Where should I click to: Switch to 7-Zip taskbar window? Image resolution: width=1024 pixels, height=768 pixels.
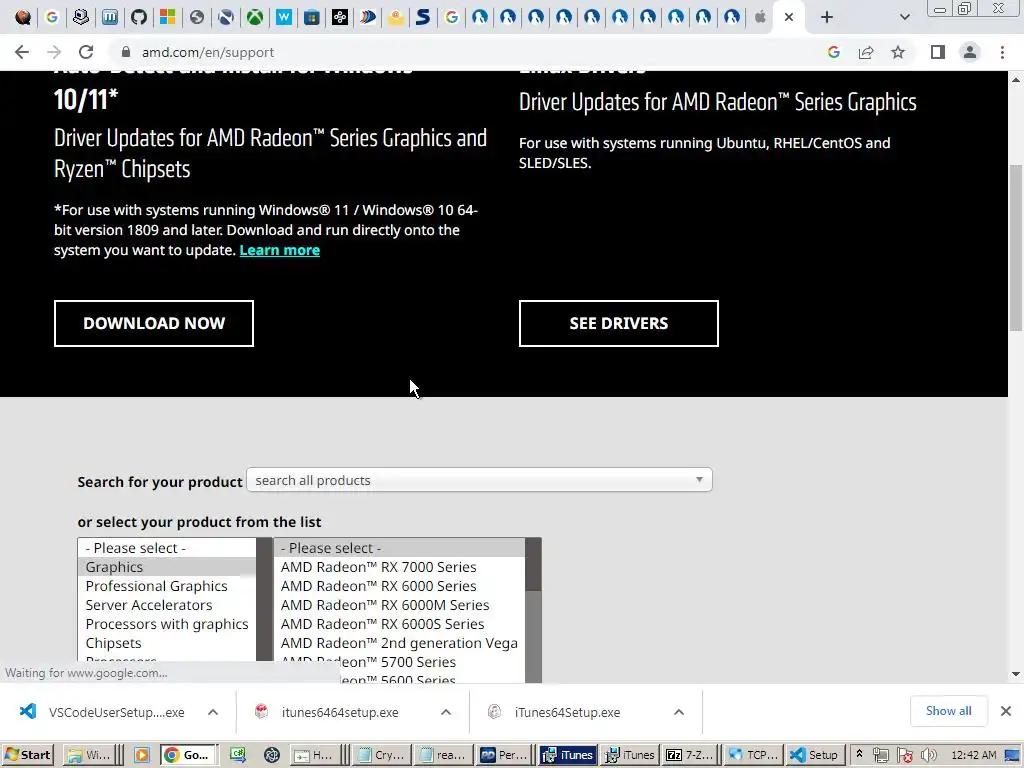(x=689, y=755)
